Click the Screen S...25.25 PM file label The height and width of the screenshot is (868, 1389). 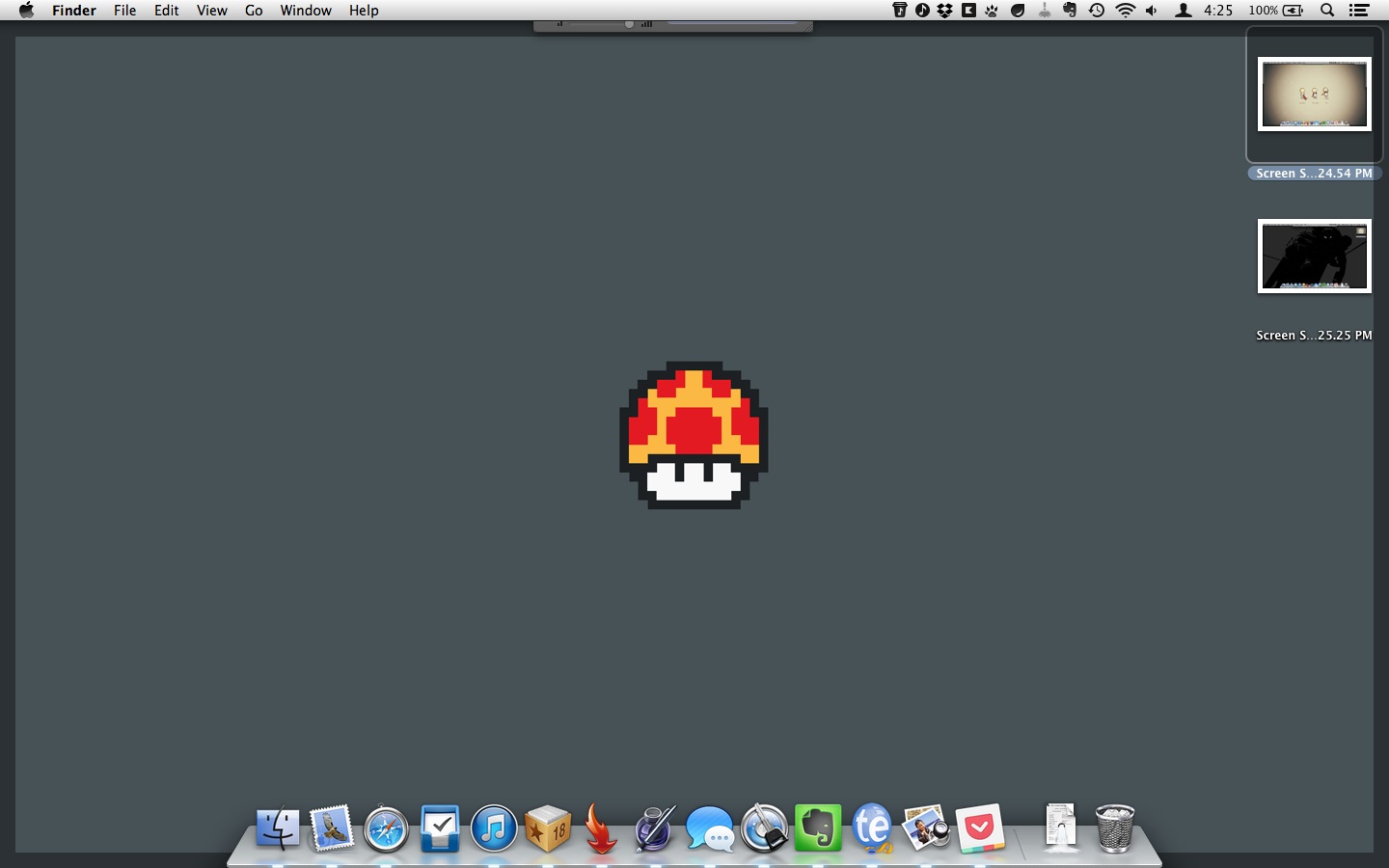click(x=1314, y=336)
